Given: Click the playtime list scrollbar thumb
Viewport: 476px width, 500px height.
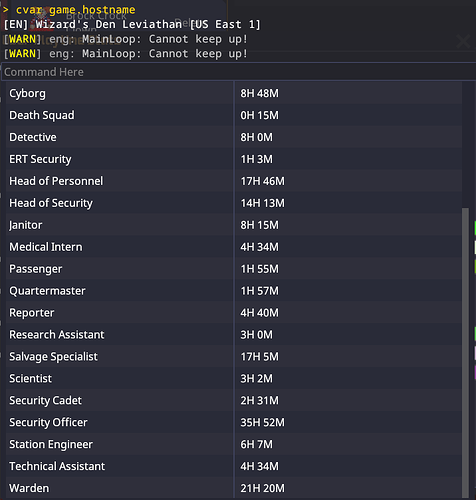Looking at the screenshot, I should 465,353.
